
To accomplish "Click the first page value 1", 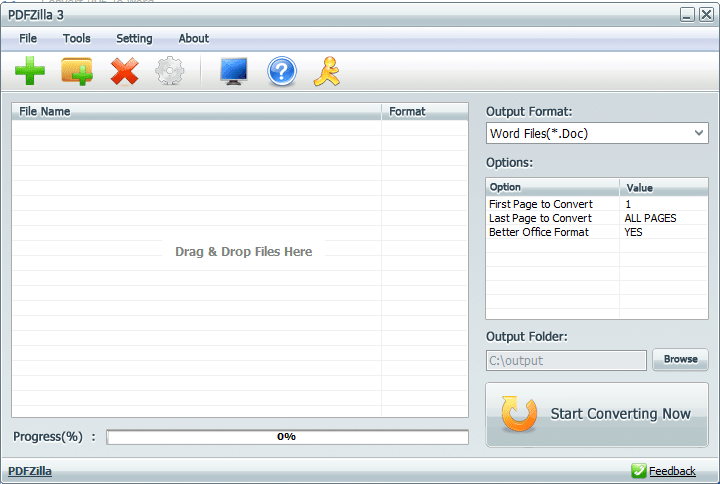I will coord(628,204).
